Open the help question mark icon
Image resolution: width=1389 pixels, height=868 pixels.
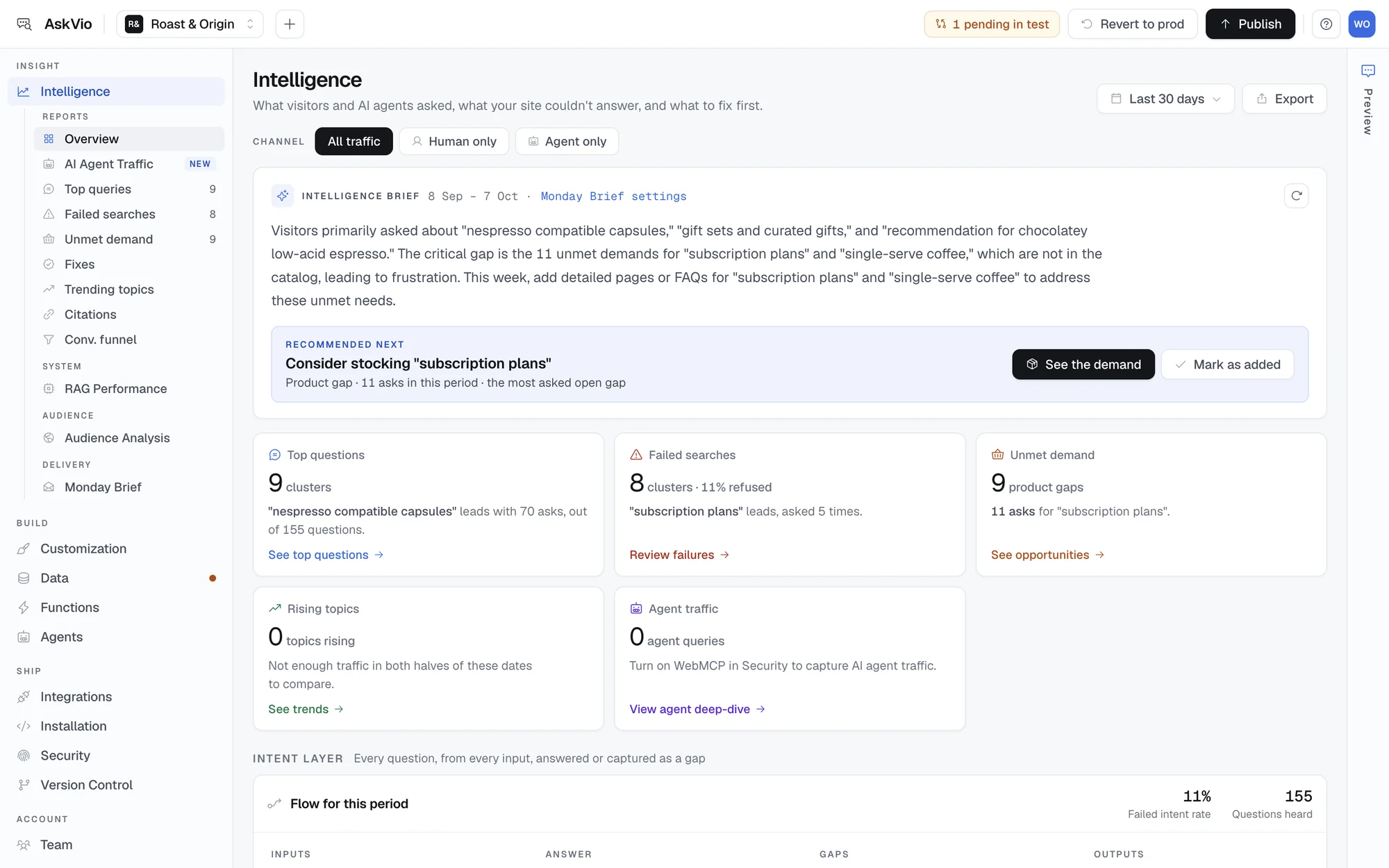pos(1326,24)
